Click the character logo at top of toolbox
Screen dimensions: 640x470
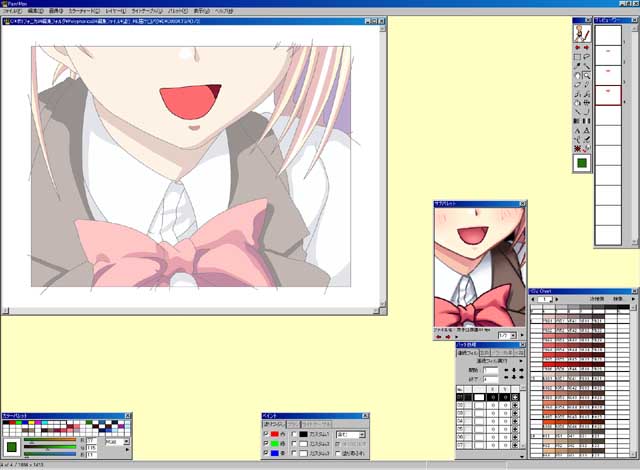(582, 33)
